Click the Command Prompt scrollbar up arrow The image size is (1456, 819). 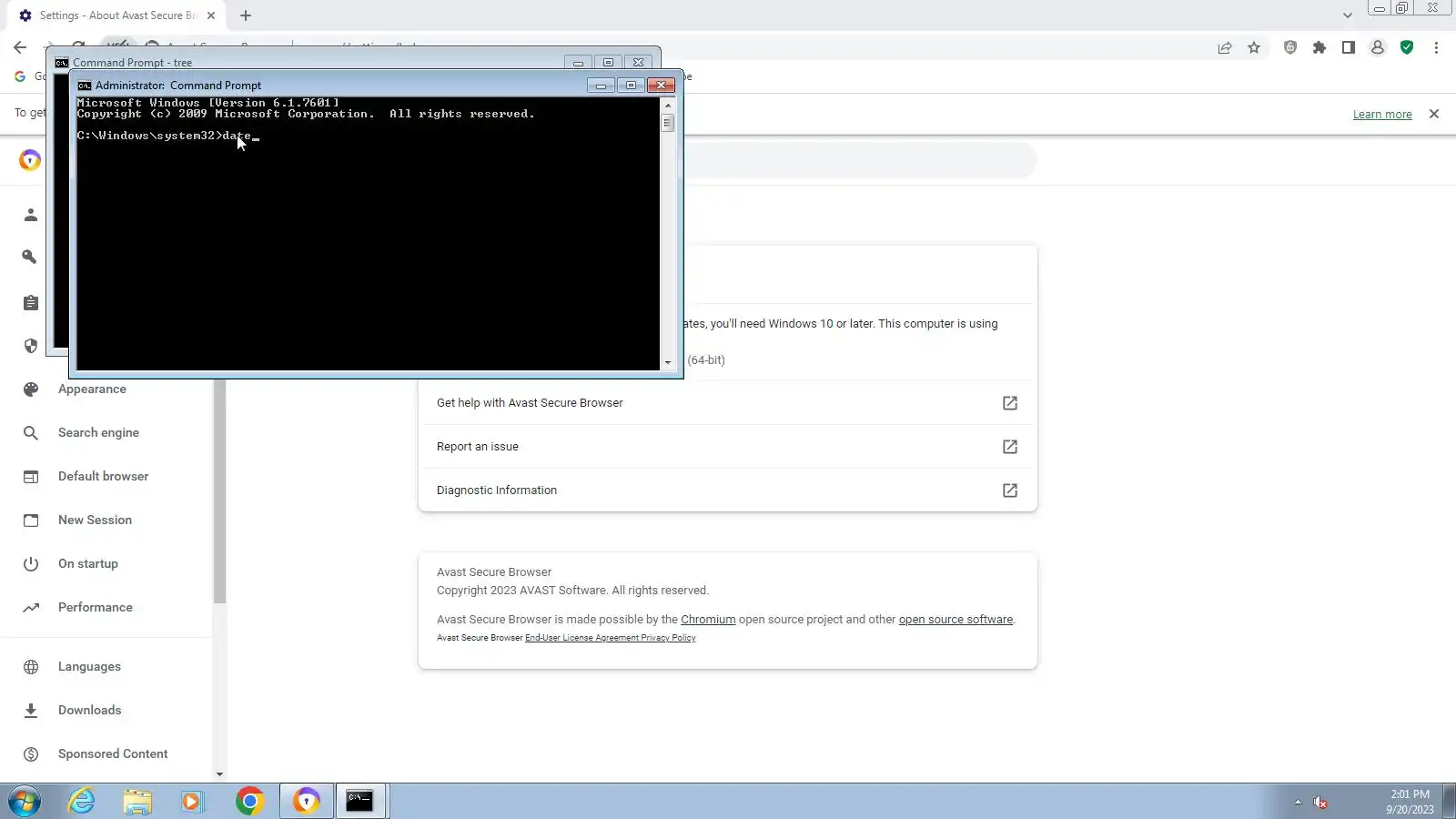(x=668, y=106)
